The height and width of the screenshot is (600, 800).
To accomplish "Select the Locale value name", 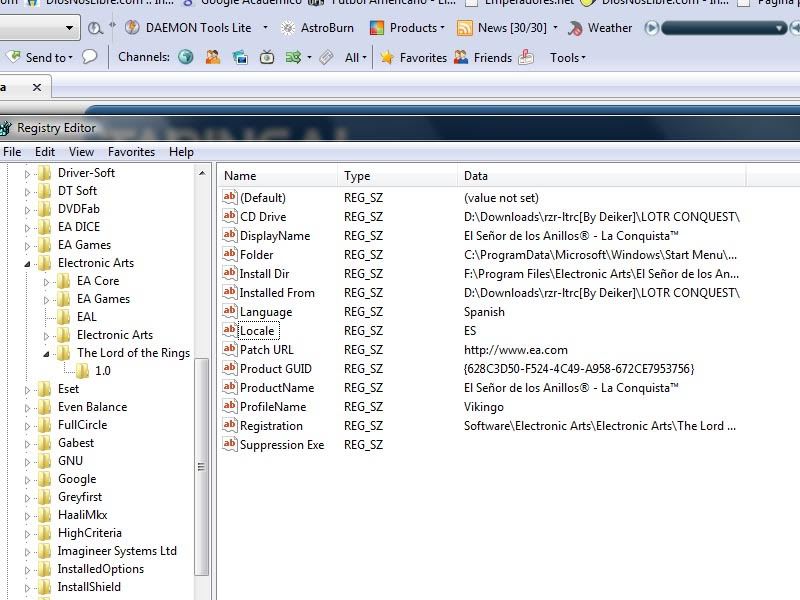I will [x=257, y=331].
